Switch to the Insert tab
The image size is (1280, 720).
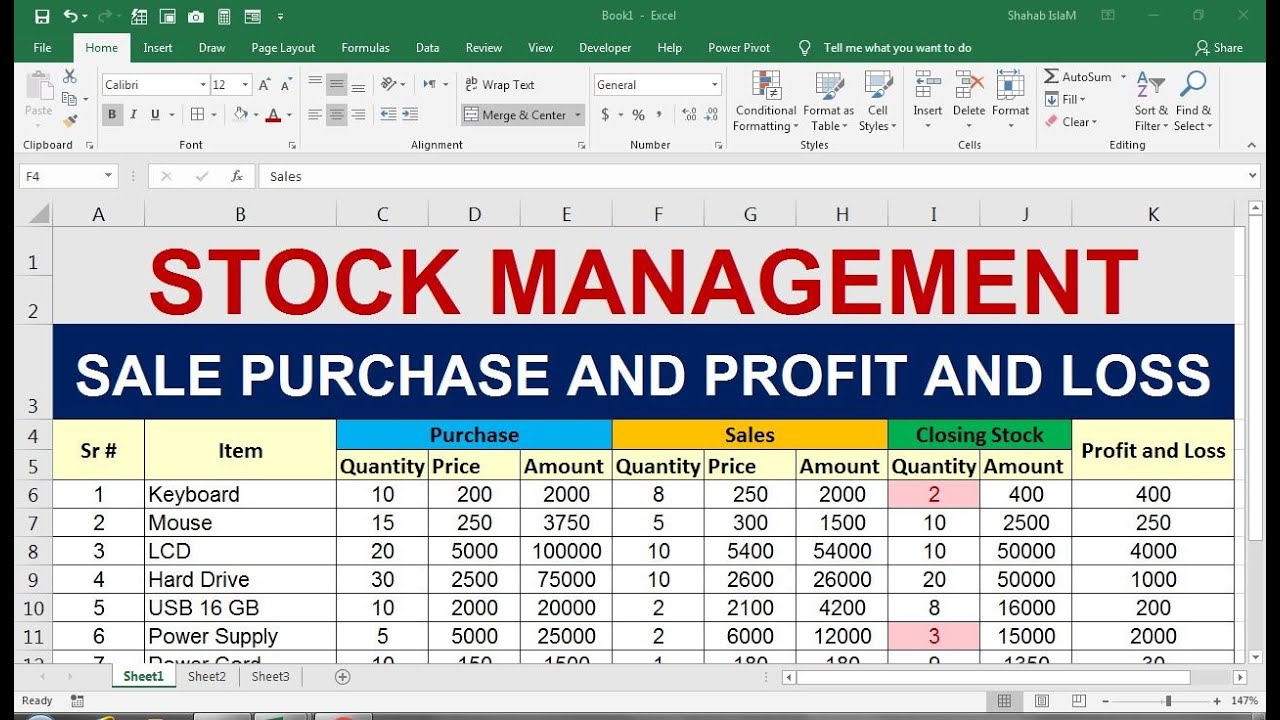[x=158, y=47]
